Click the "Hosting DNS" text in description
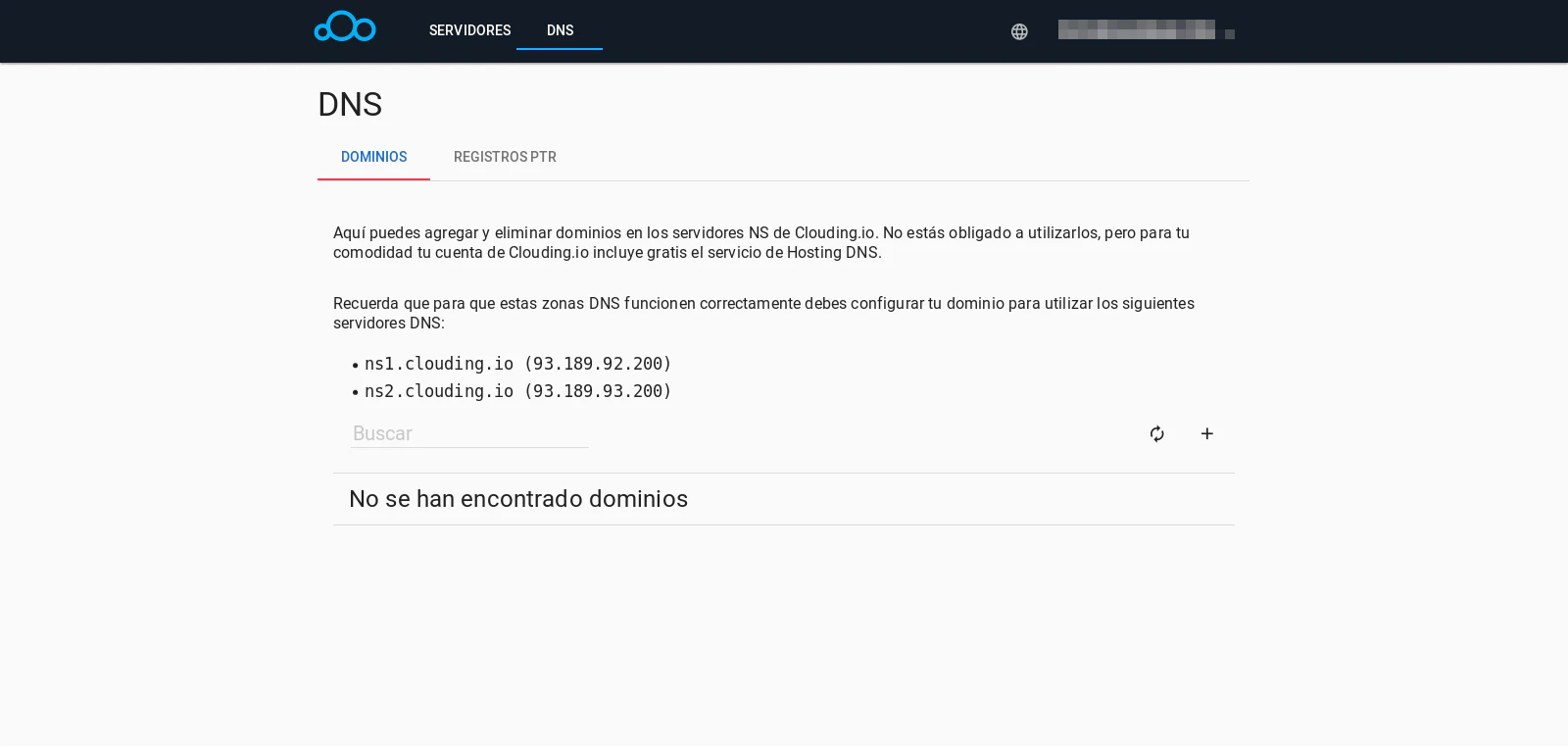The height and width of the screenshot is (750, 1568). click(x=832, y=253)
